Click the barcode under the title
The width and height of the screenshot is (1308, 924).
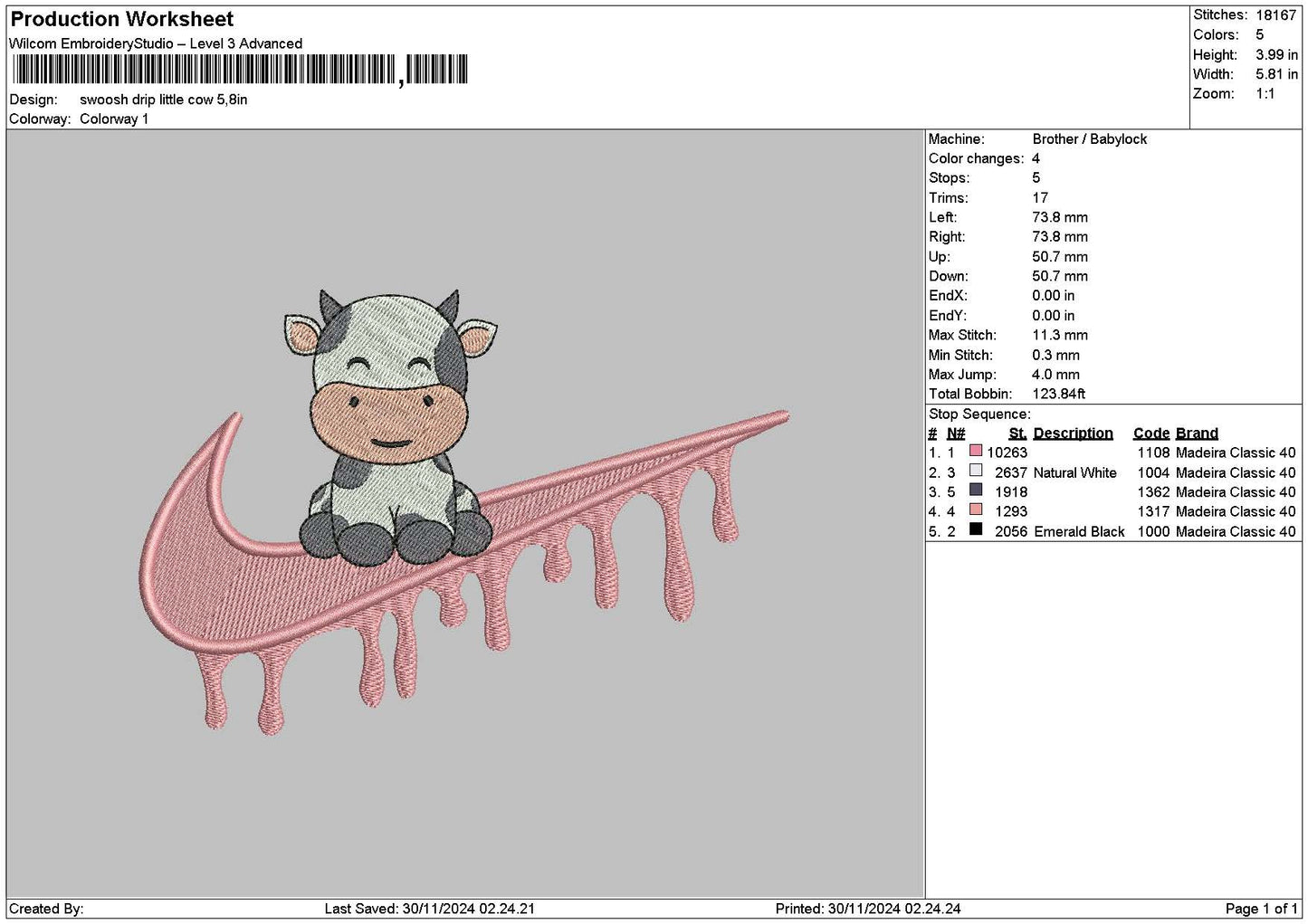pos(239,70)
